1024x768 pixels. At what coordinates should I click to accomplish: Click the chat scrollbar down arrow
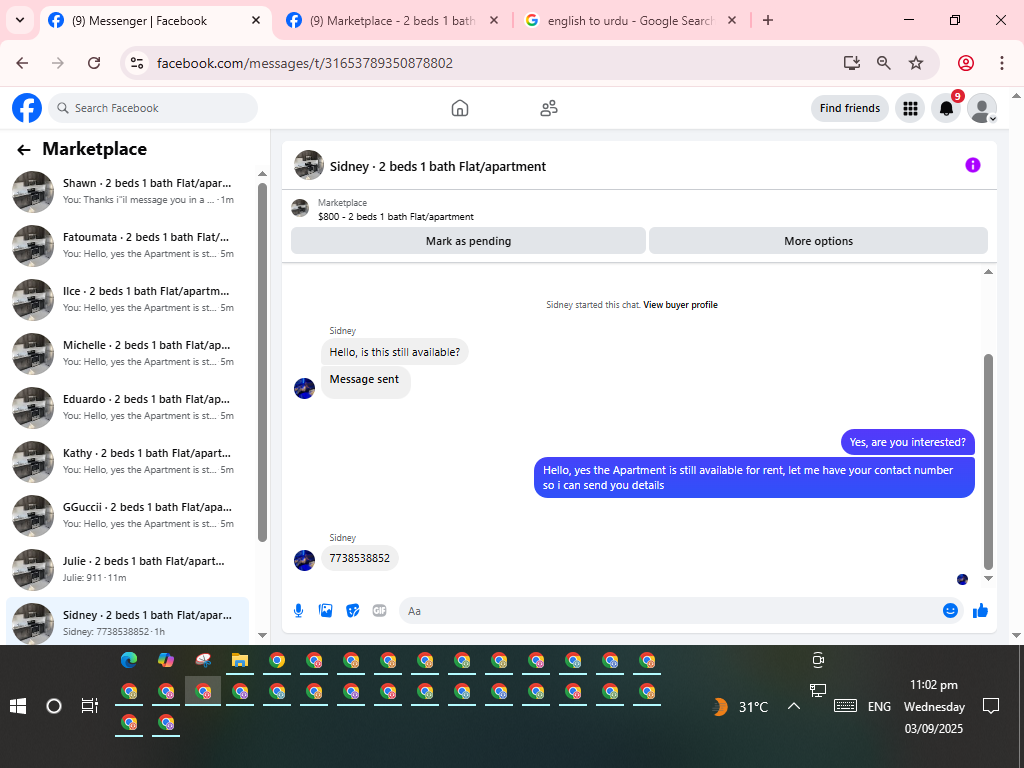pyautogui.click(x=988, y=578)
